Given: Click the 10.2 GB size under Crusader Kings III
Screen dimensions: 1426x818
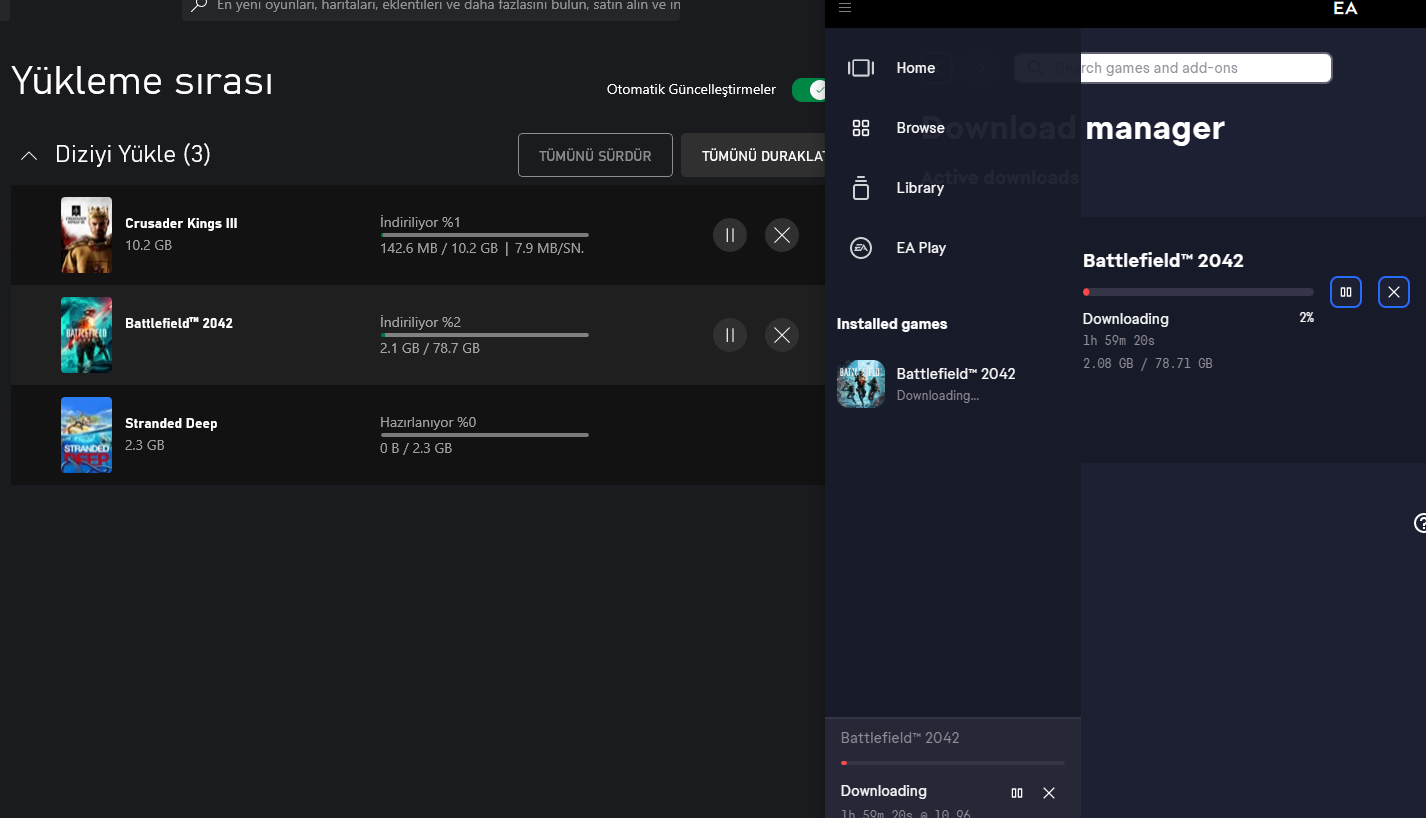Looking at the screenshot, I should 149,245.
